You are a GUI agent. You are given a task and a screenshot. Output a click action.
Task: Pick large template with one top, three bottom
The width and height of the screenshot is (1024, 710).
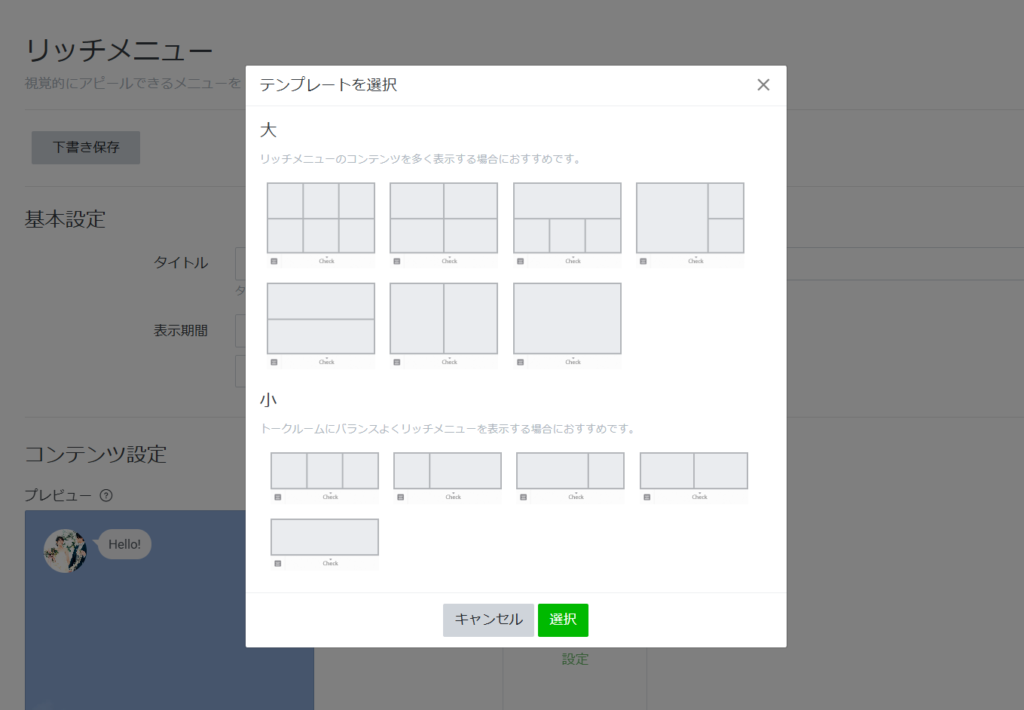[567, 218]
